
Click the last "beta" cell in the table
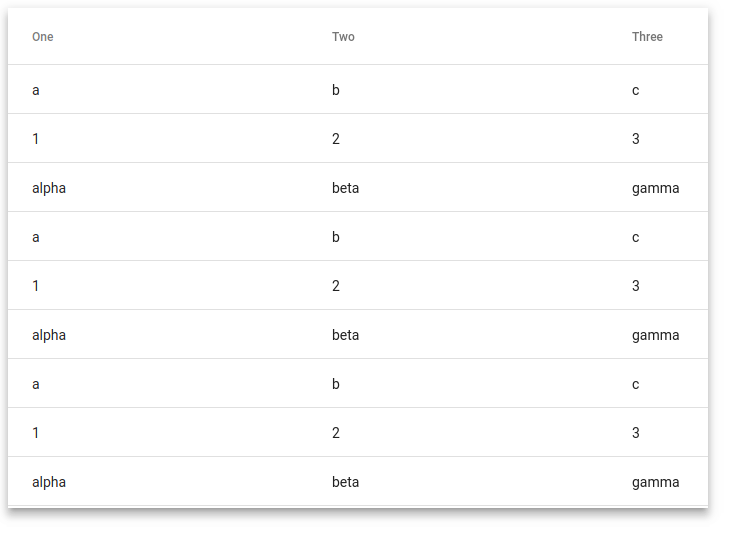345,482
